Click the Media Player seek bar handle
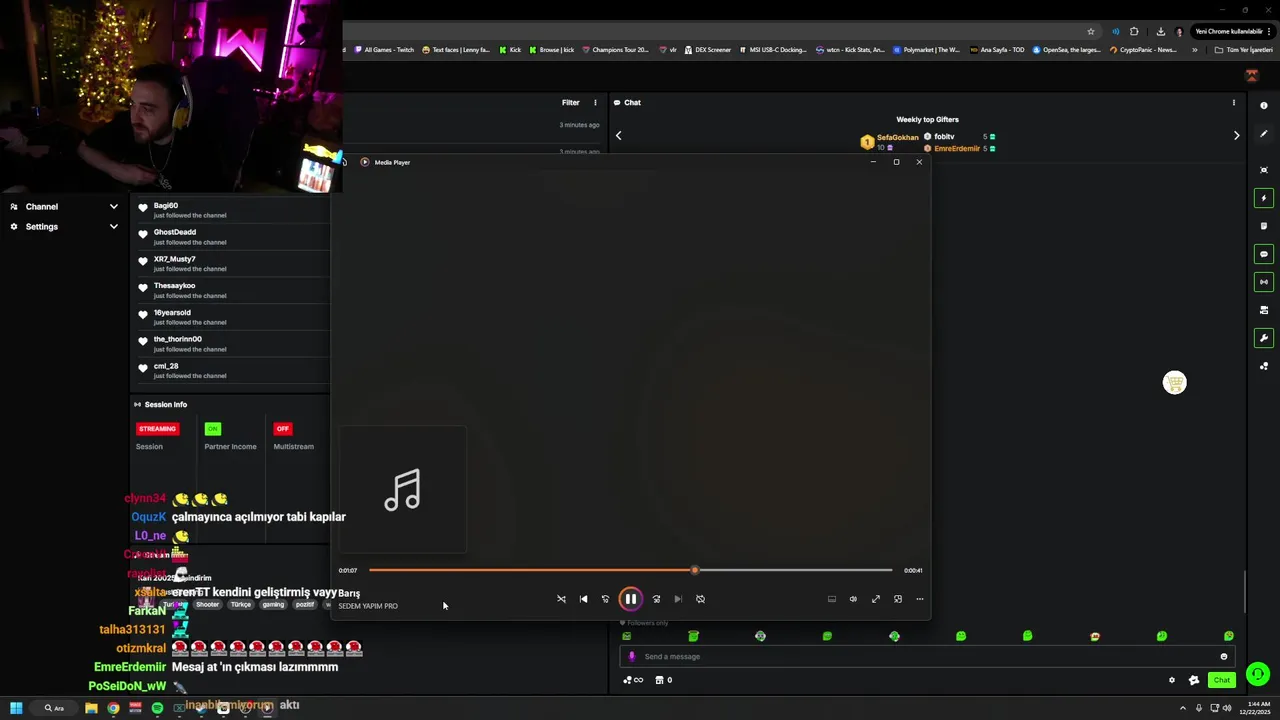The width and height of the screenshot is (1280, 720). (695, 570)
